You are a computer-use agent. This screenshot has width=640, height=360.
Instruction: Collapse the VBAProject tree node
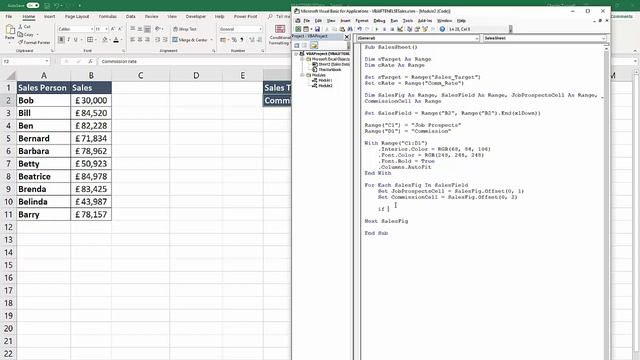click(296, 54)
